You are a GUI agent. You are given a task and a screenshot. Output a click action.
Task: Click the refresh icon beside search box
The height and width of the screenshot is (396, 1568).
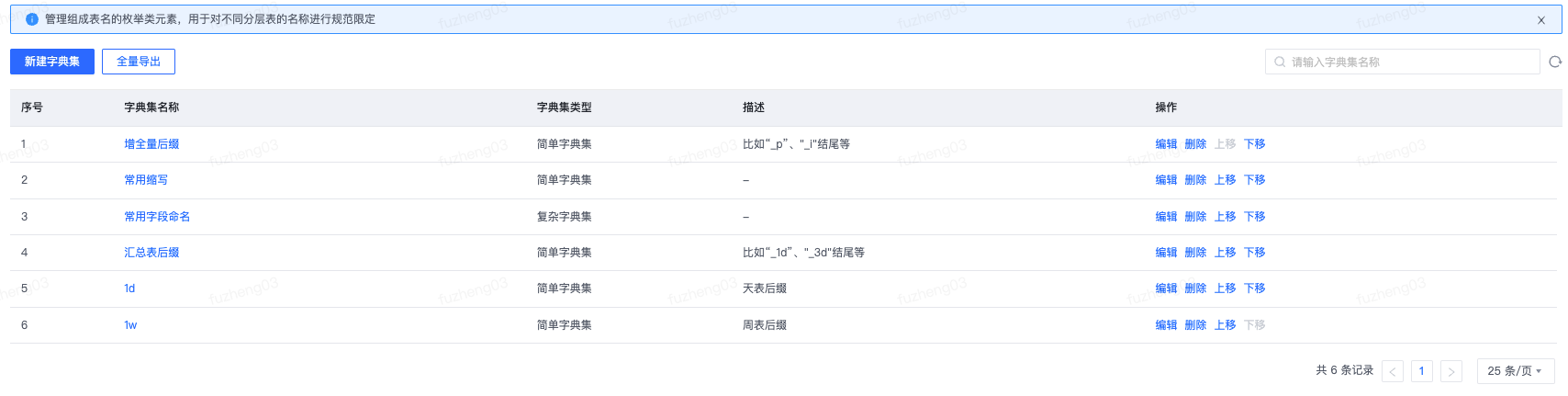tap(1555, 62)
